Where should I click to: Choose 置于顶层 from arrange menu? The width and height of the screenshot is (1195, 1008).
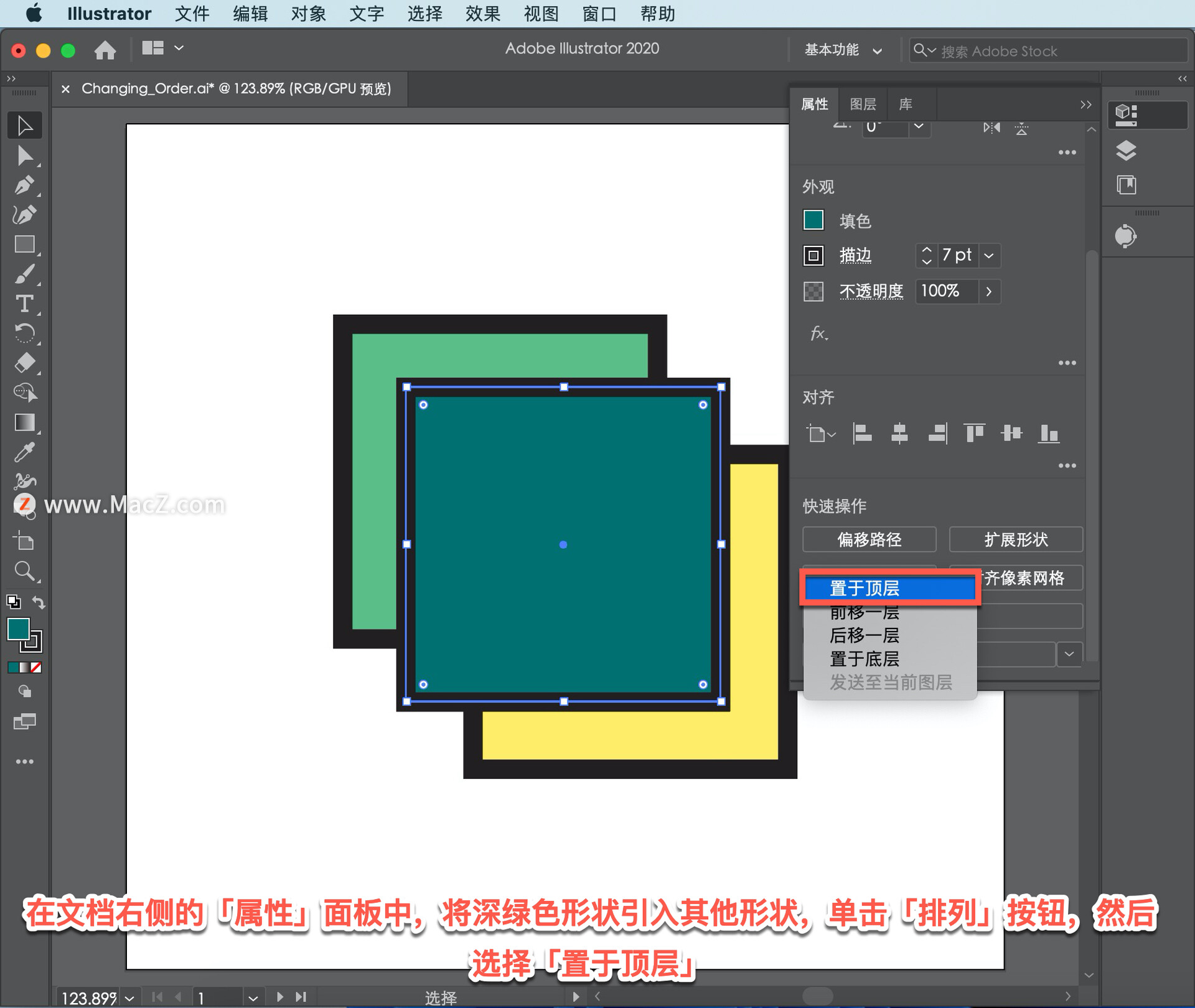pyautogui.click(x=890, y=588)
